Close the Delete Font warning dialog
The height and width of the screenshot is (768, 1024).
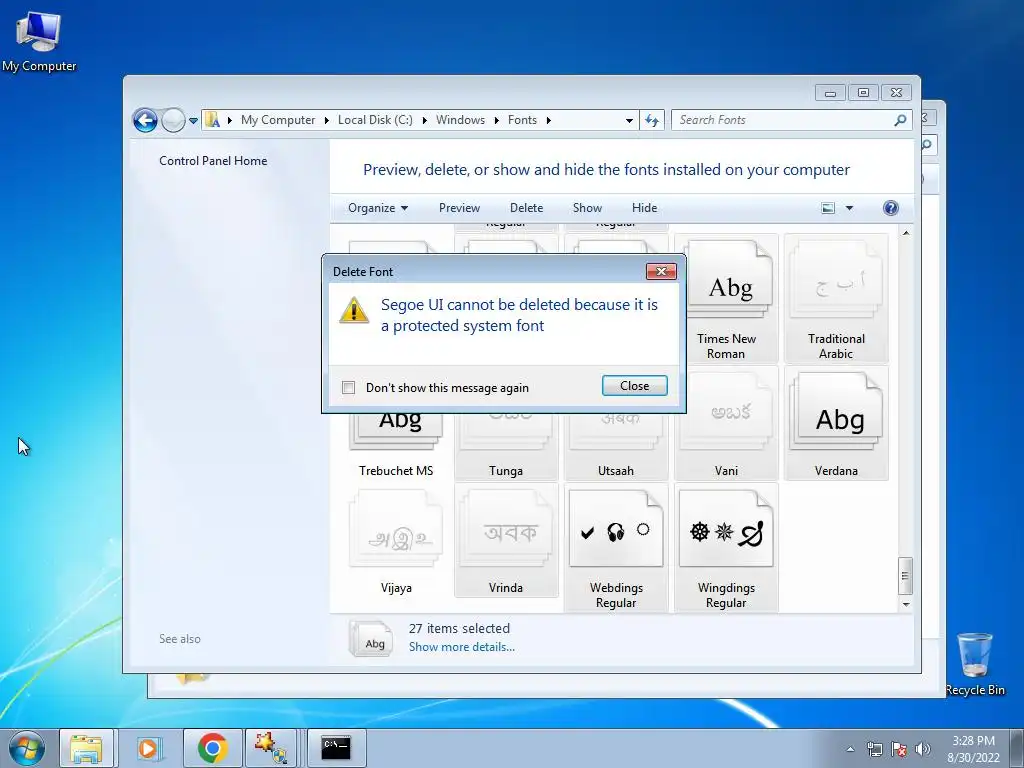click(x=634, y=386)
